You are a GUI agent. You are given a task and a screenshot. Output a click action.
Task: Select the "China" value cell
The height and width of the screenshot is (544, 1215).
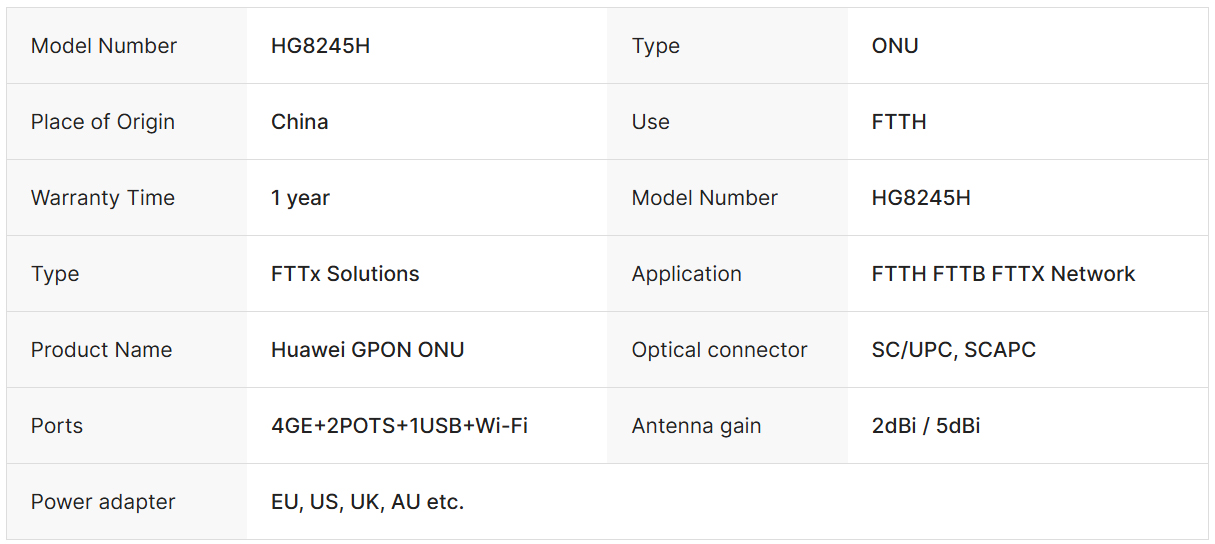pyautogui.click(x=300, y=122)
